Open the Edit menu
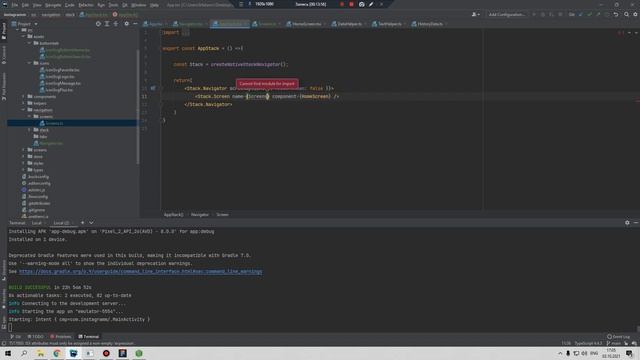The image size is (640, 360). [25, 5]
